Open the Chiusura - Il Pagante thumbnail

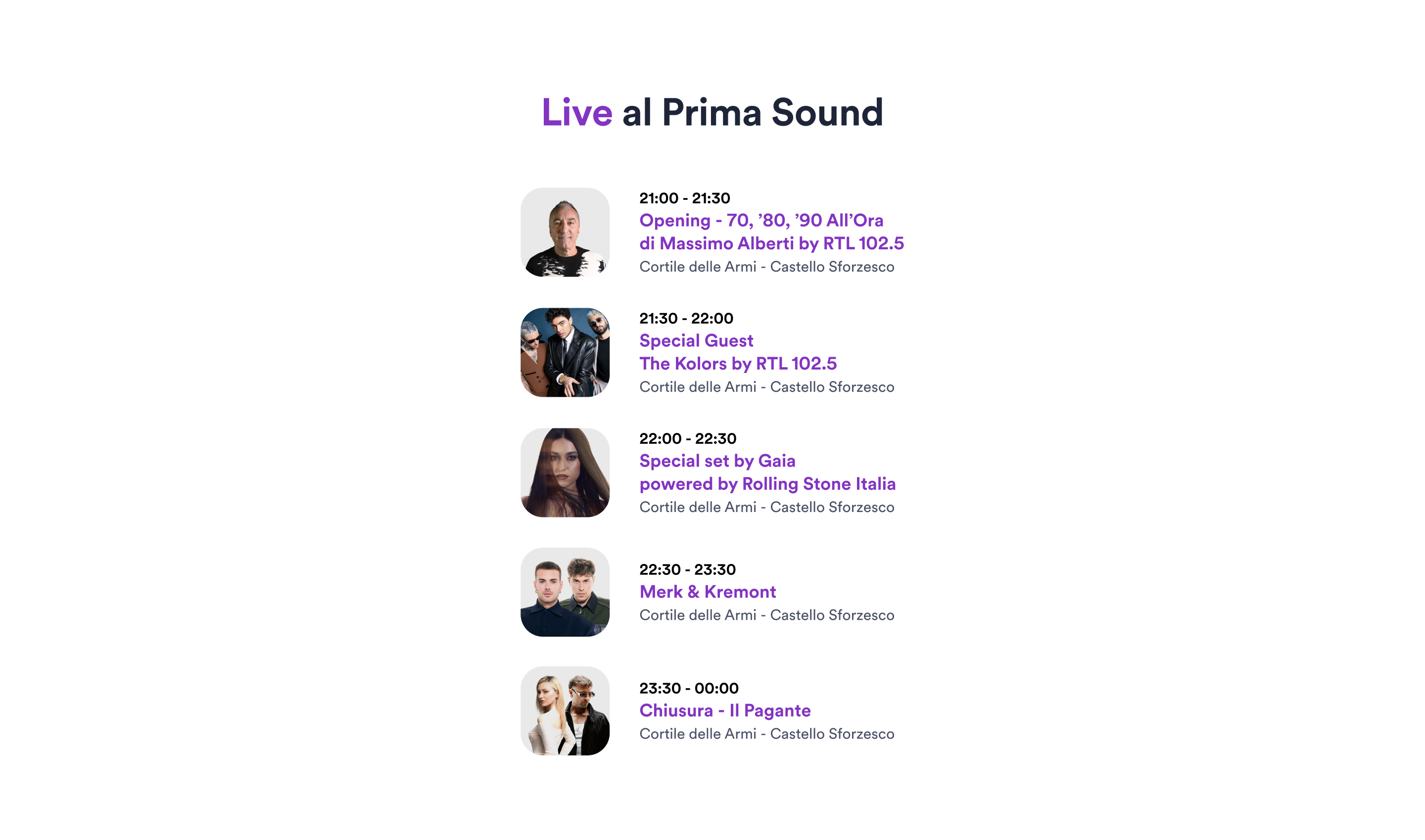pyautogui.click(x=565, y=710)
